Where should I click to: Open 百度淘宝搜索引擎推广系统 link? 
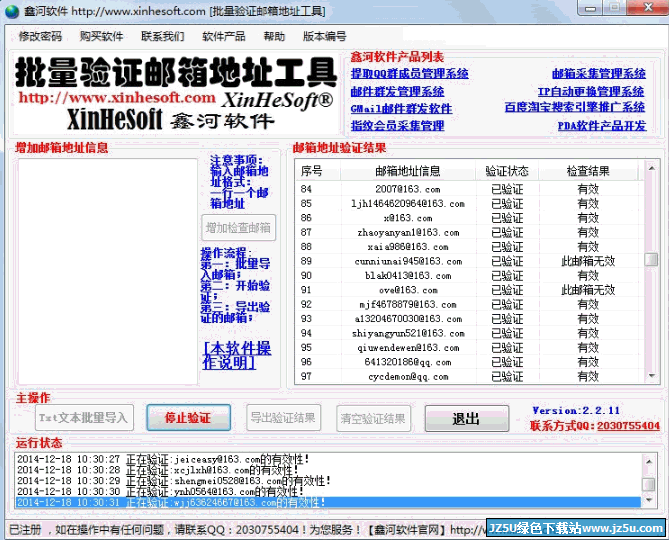pos(574,107)
